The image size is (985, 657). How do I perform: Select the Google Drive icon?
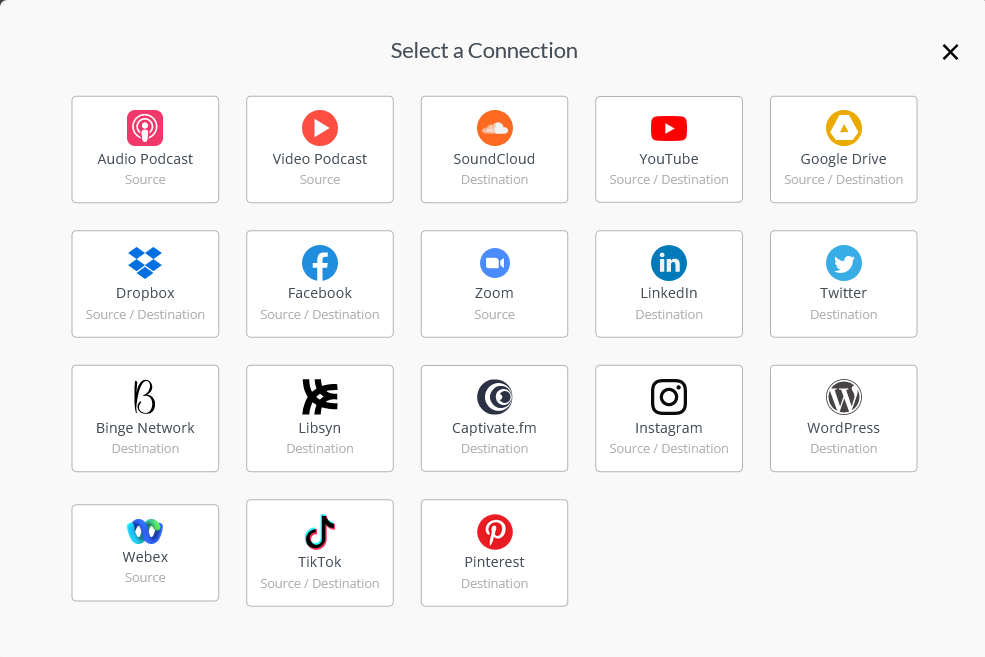coord(844,128)
